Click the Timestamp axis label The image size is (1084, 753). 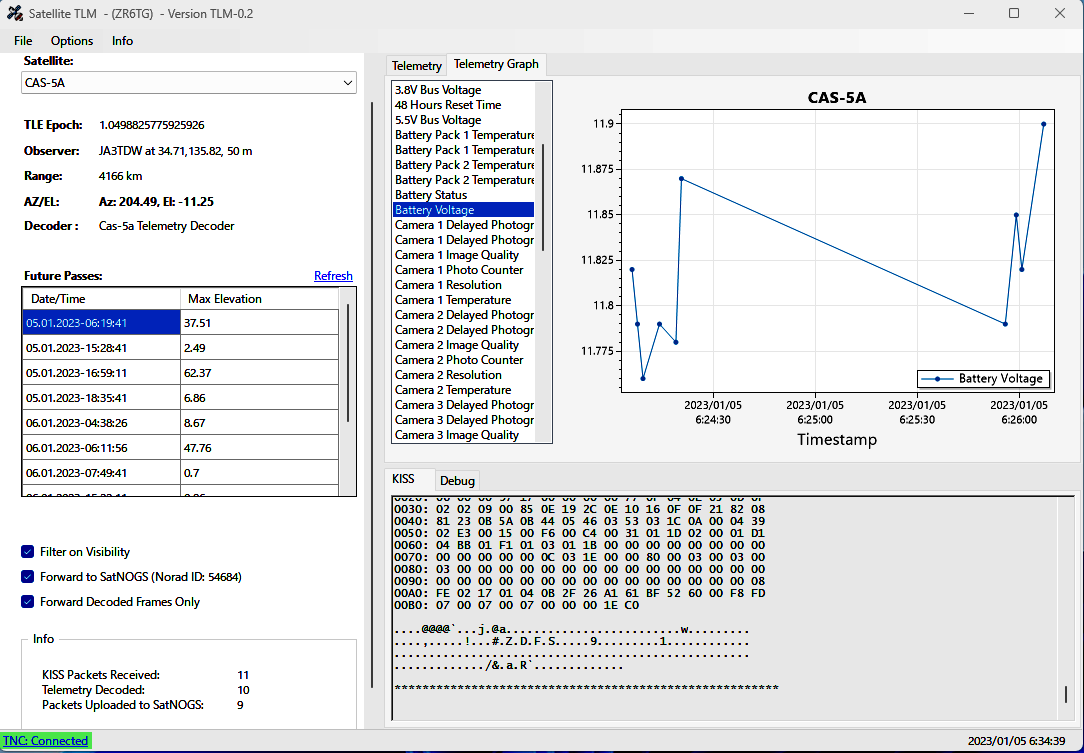[x=837, y=439]
